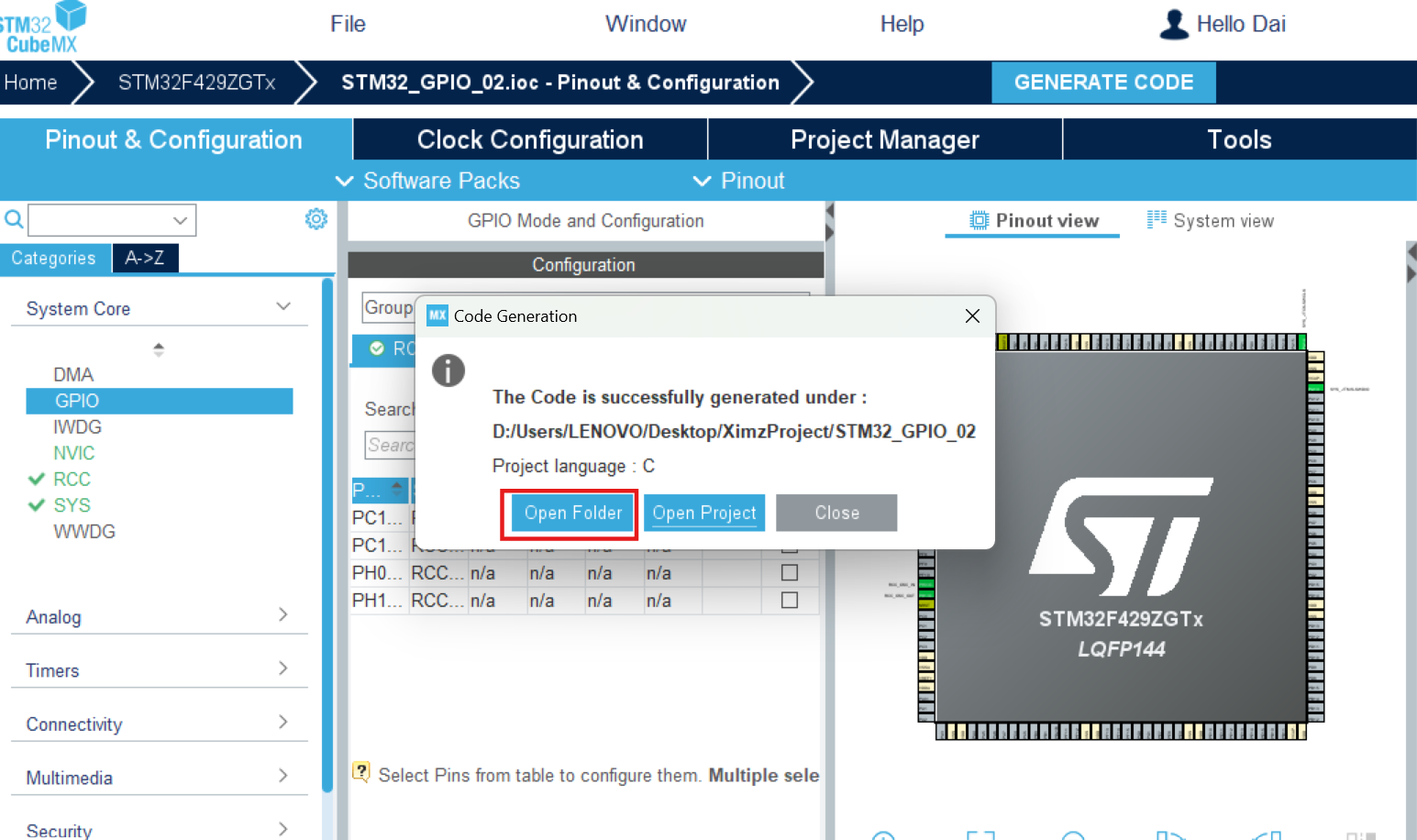Click the RCC signal cell in PH1 row

(x=437, y=600)
